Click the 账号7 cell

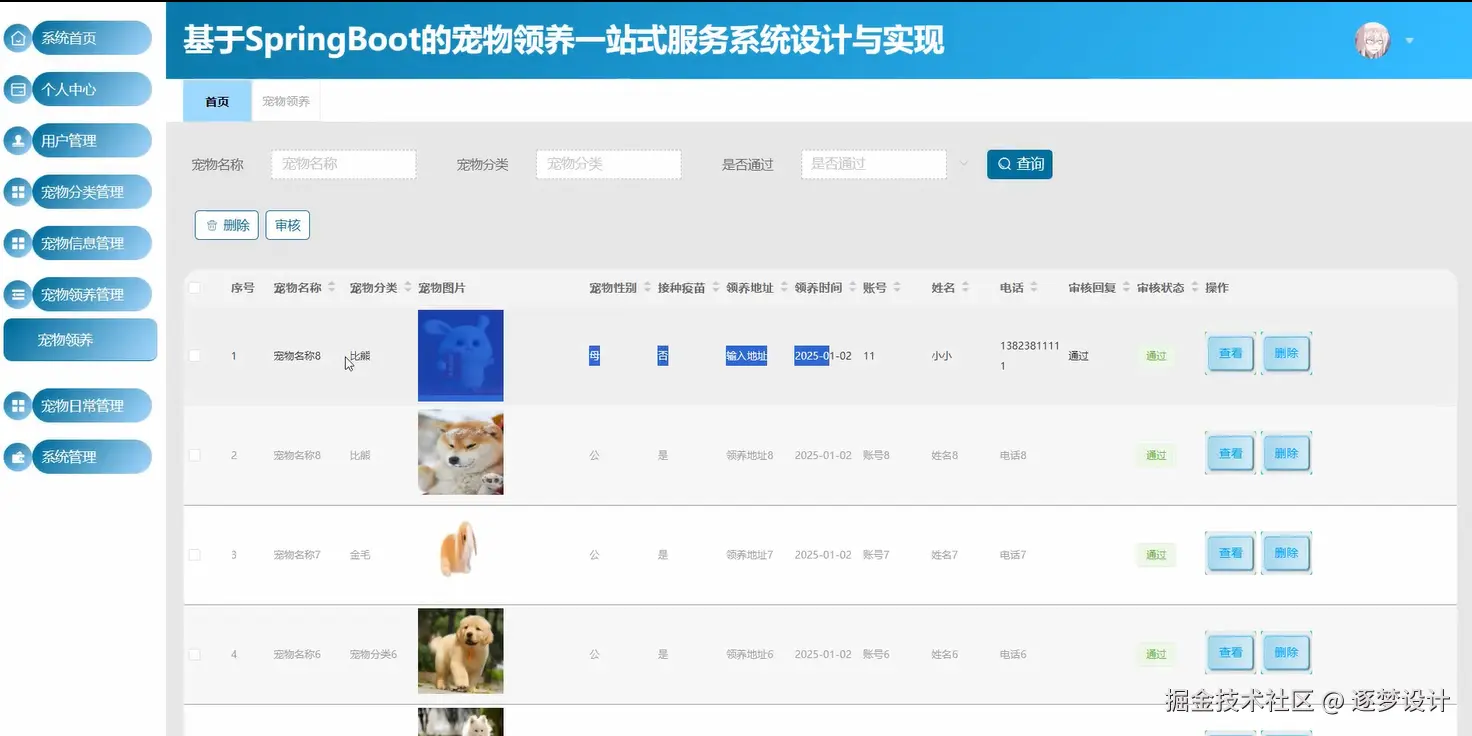pyautogui.click(x=876, y=555)
